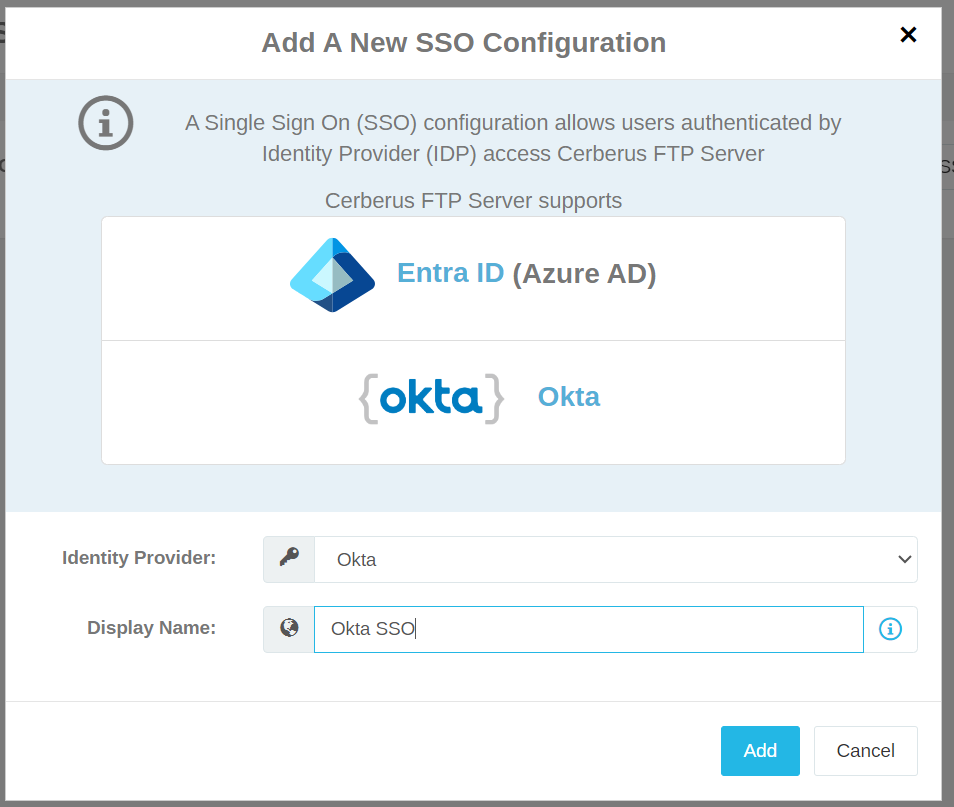Close the SSO configuration dialog
This screenshot has height=807, width=954.
coord(908,35)
